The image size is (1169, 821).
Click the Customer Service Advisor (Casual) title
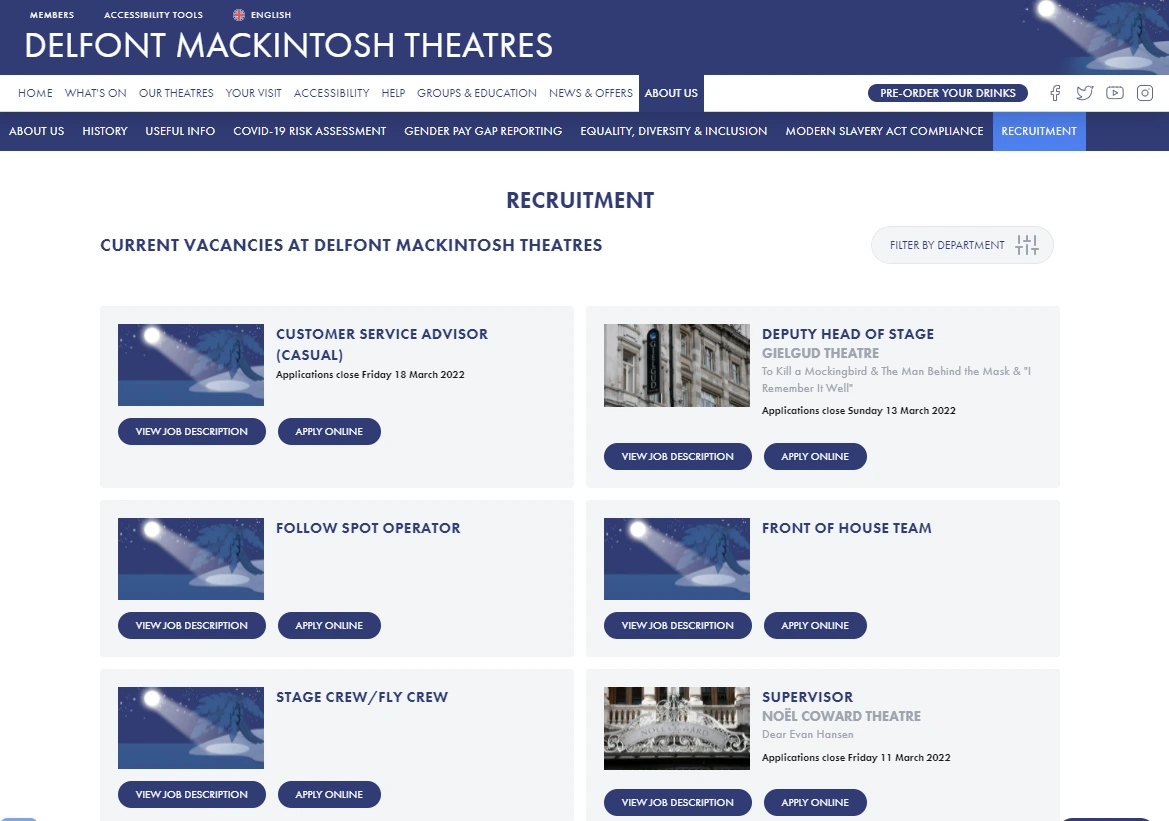click(x=382, y=345)
